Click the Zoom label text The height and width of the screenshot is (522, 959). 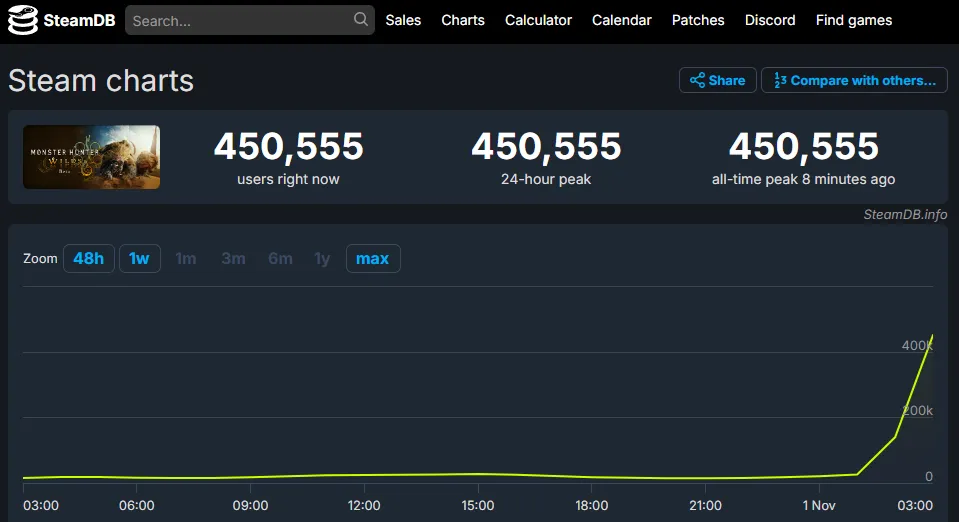[40, 259]
